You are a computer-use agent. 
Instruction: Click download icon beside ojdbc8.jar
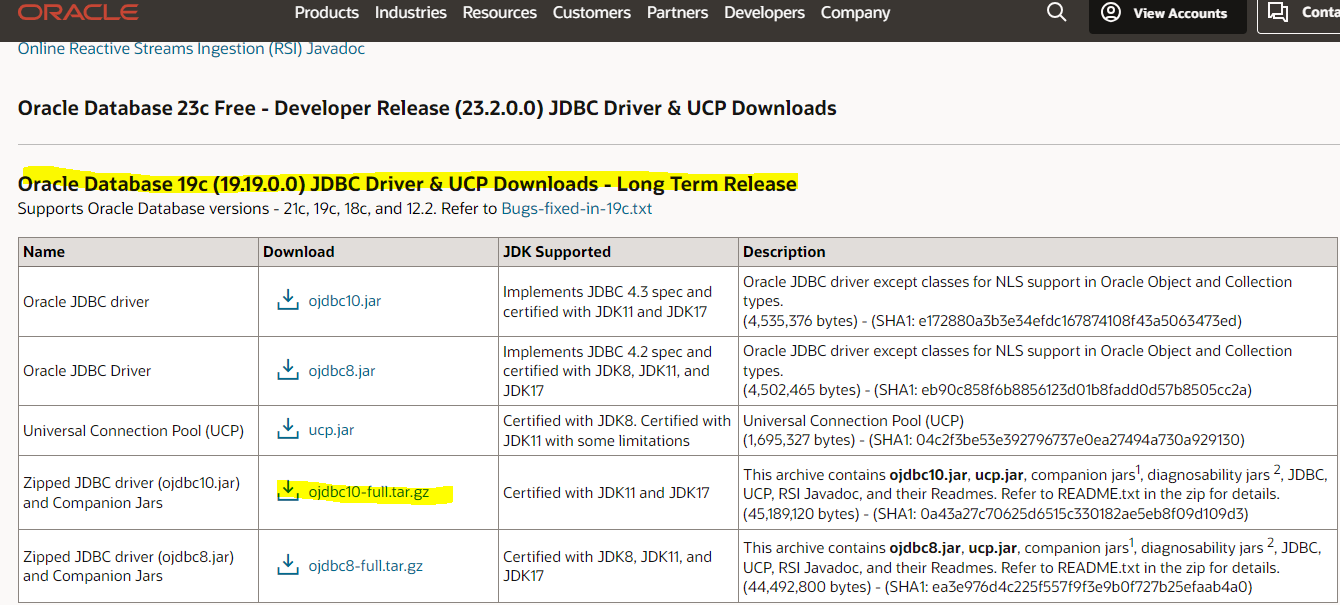coord(288,370)
